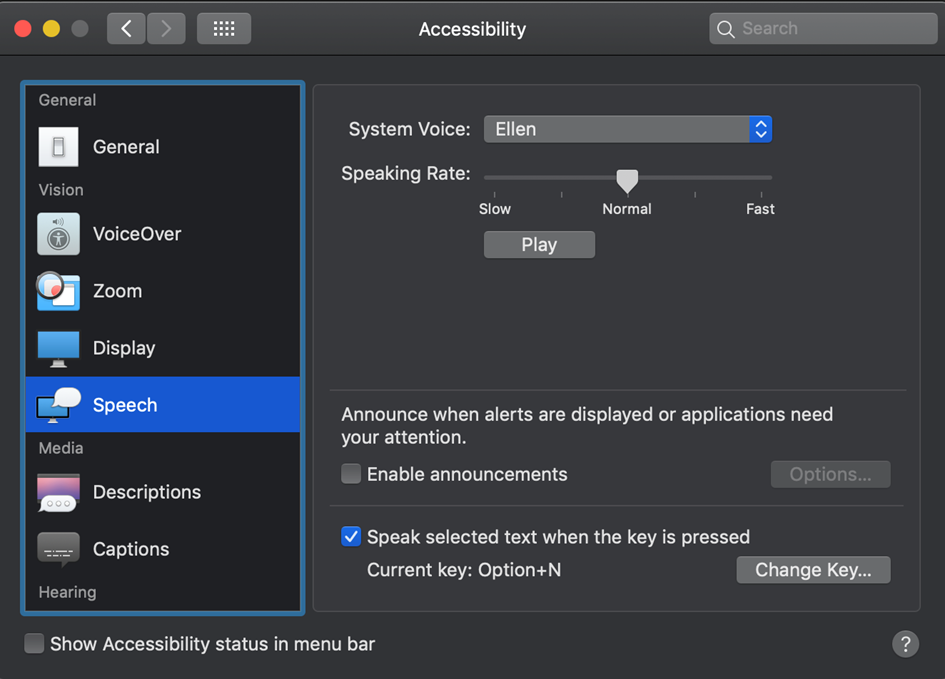
Task: Toggle Show Accessibility status in menu bar
Action: [34, 644]
